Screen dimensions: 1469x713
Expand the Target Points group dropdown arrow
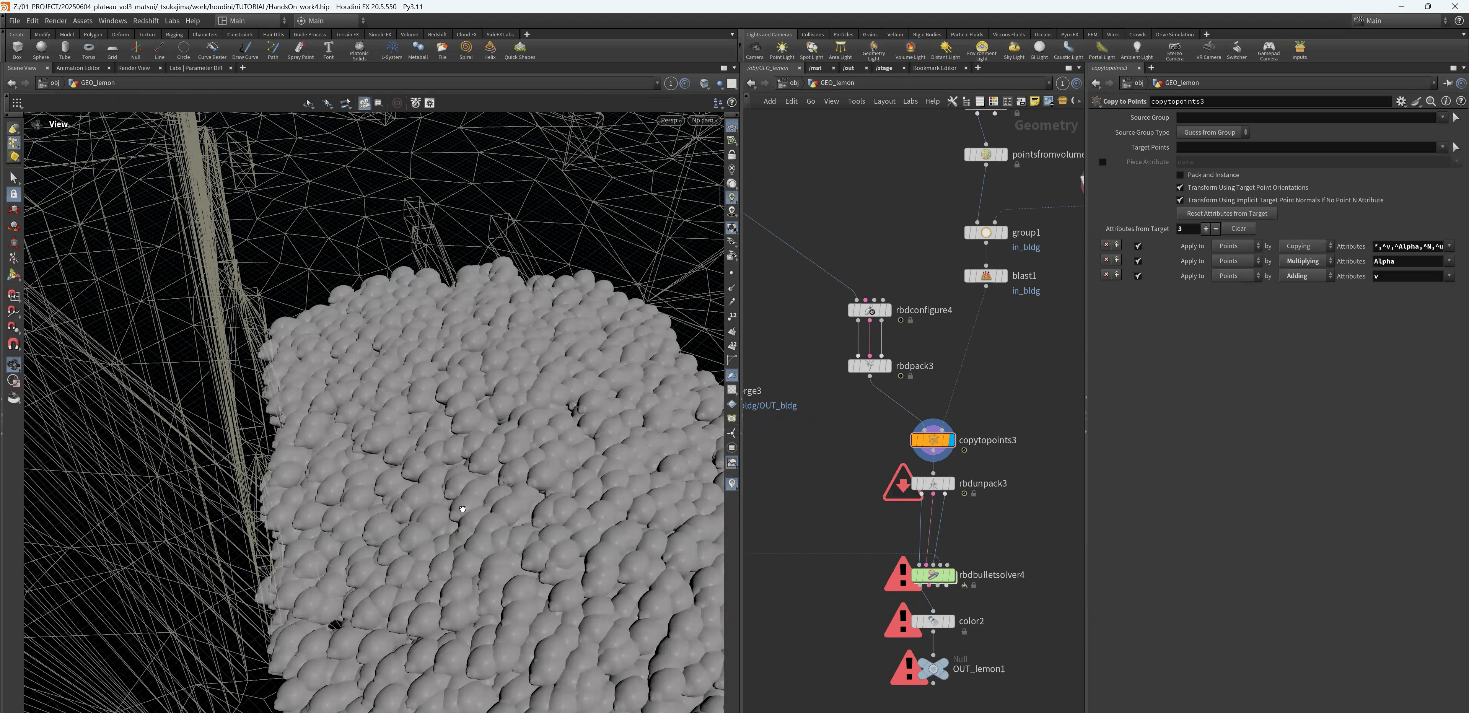pyautogui.click(x=1441, y=147)
